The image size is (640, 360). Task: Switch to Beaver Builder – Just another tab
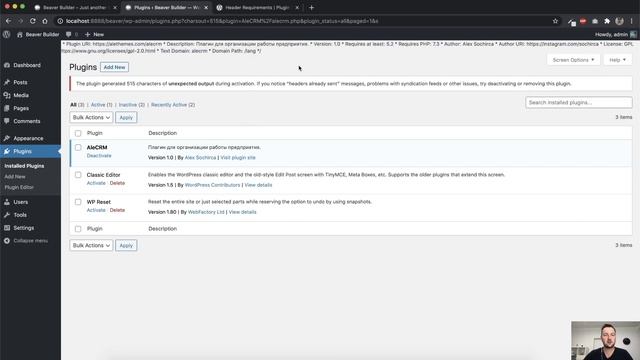coord(76,7)
